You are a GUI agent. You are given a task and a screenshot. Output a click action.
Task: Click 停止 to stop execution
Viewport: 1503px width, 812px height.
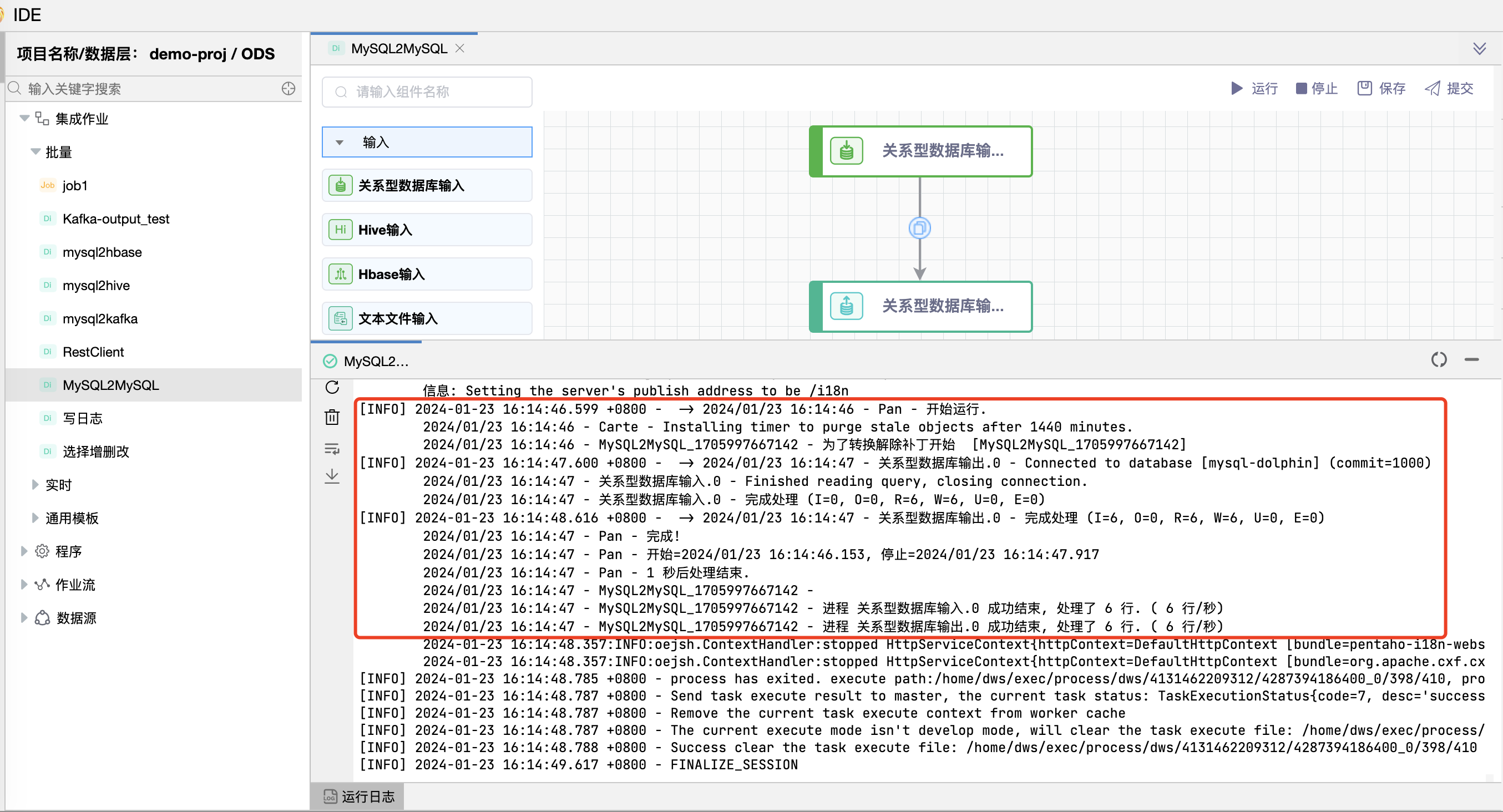coord(1316,88)
